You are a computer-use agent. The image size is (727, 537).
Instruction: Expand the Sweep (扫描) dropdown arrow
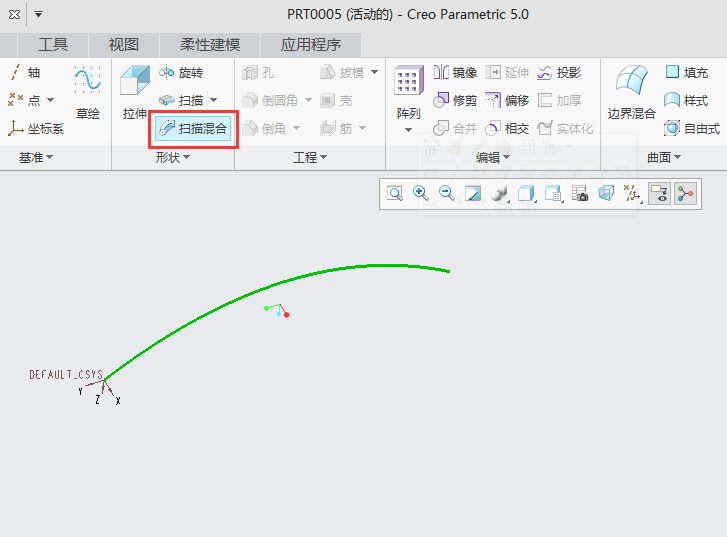pos(214,100)
